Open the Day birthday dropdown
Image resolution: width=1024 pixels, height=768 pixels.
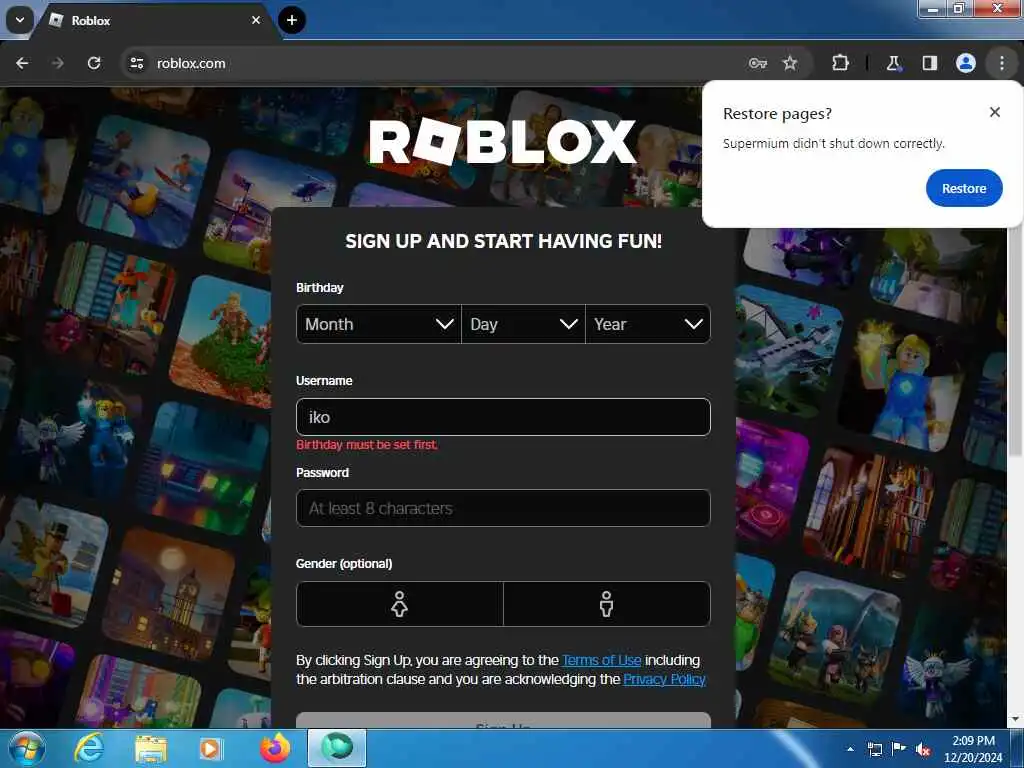tap(523, 324)
